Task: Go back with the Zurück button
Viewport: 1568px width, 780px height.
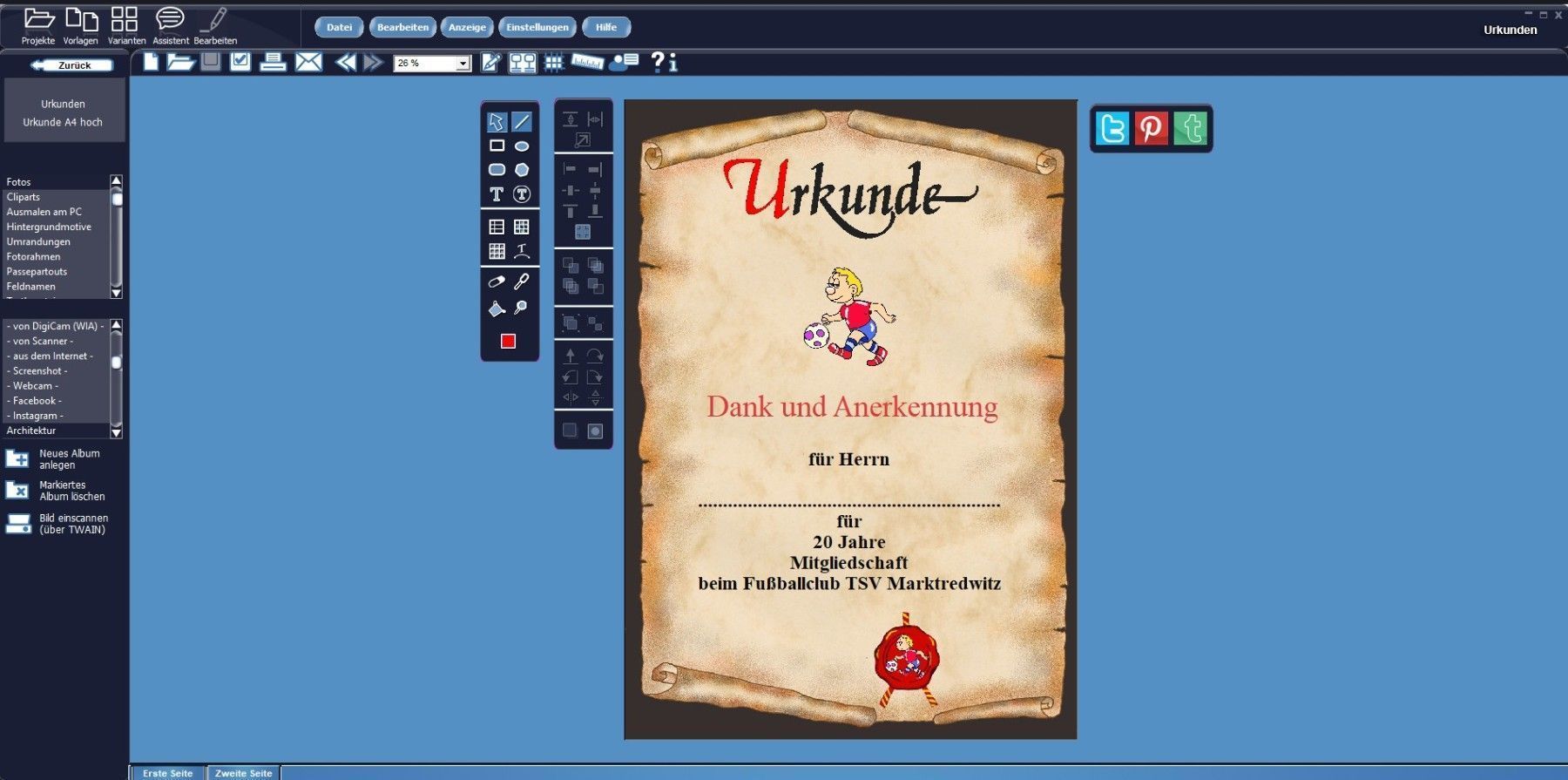Action: pos(72,65)
